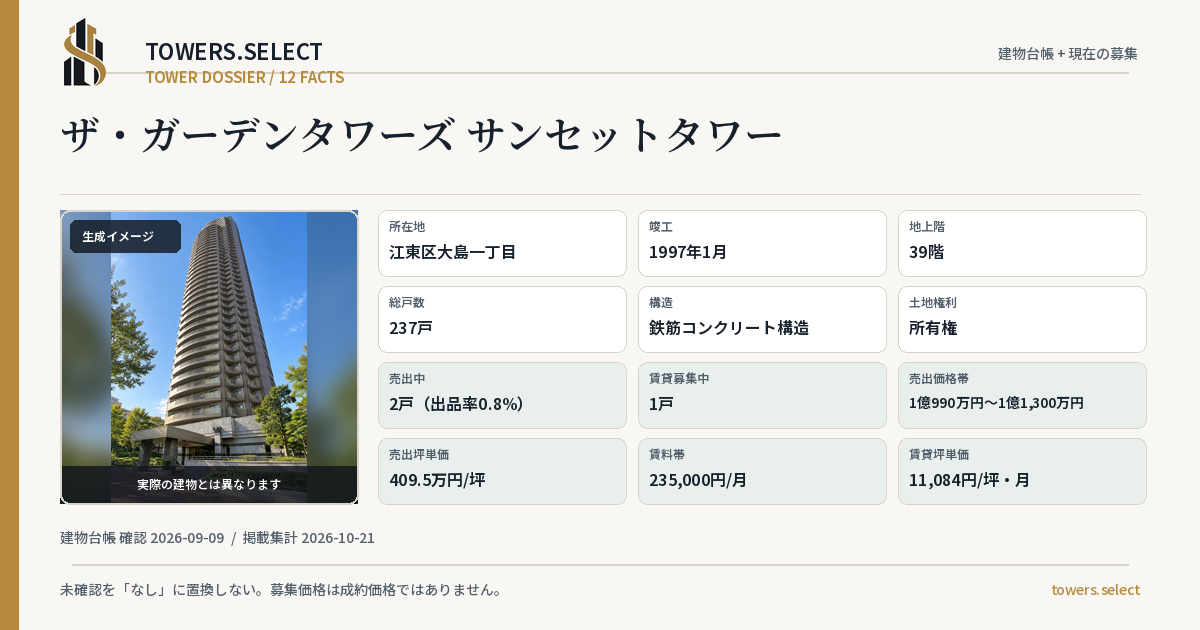This screenshot has height=630, width=1200.
Task: Open the tower building image thumbnail
Action: (209, 357)
